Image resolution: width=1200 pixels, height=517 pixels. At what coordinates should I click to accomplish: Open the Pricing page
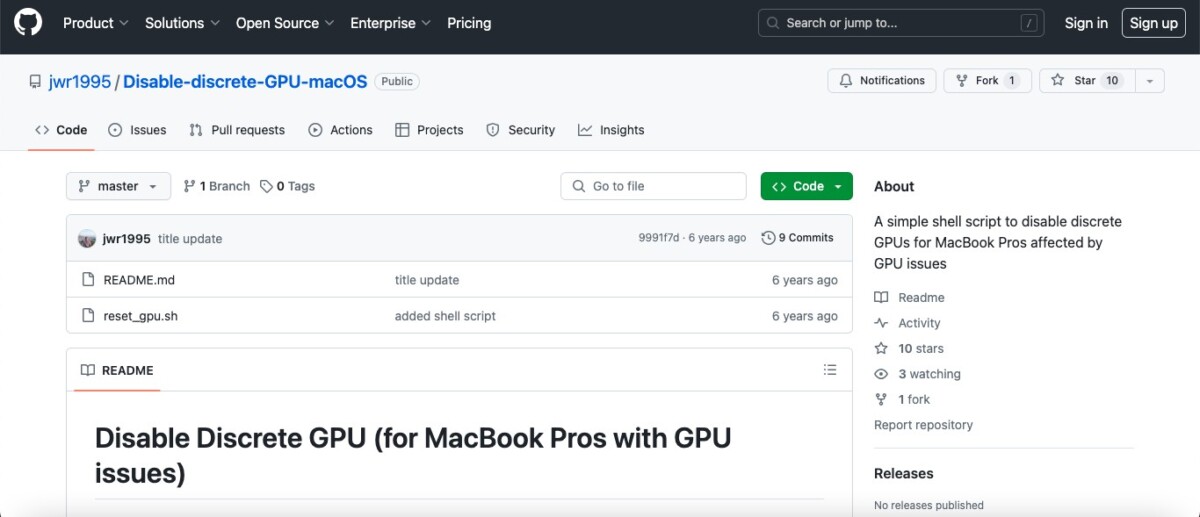pyautogui.click(x=469, y=23)
